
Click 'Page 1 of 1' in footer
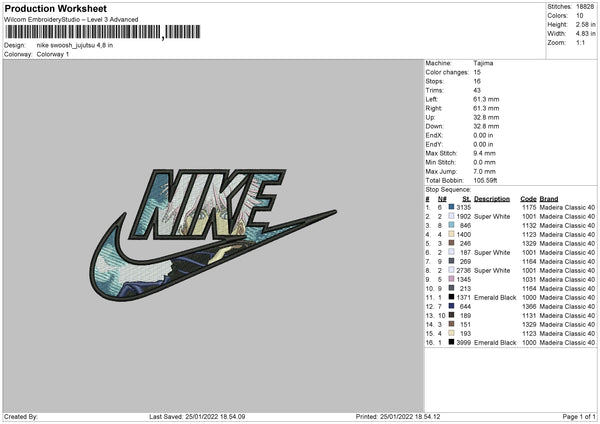[579, 416]
